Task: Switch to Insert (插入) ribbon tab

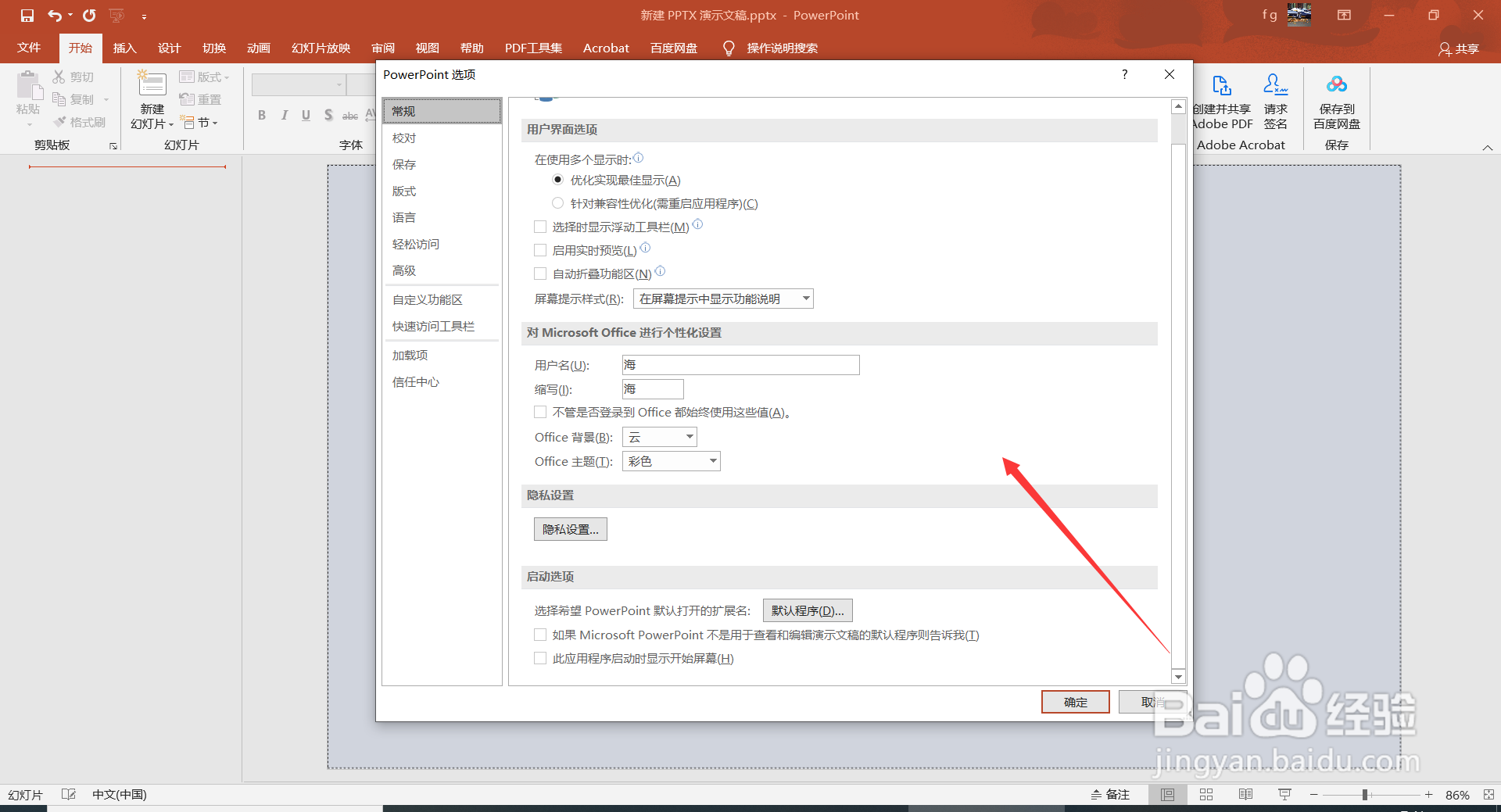Action: (124, 48)
